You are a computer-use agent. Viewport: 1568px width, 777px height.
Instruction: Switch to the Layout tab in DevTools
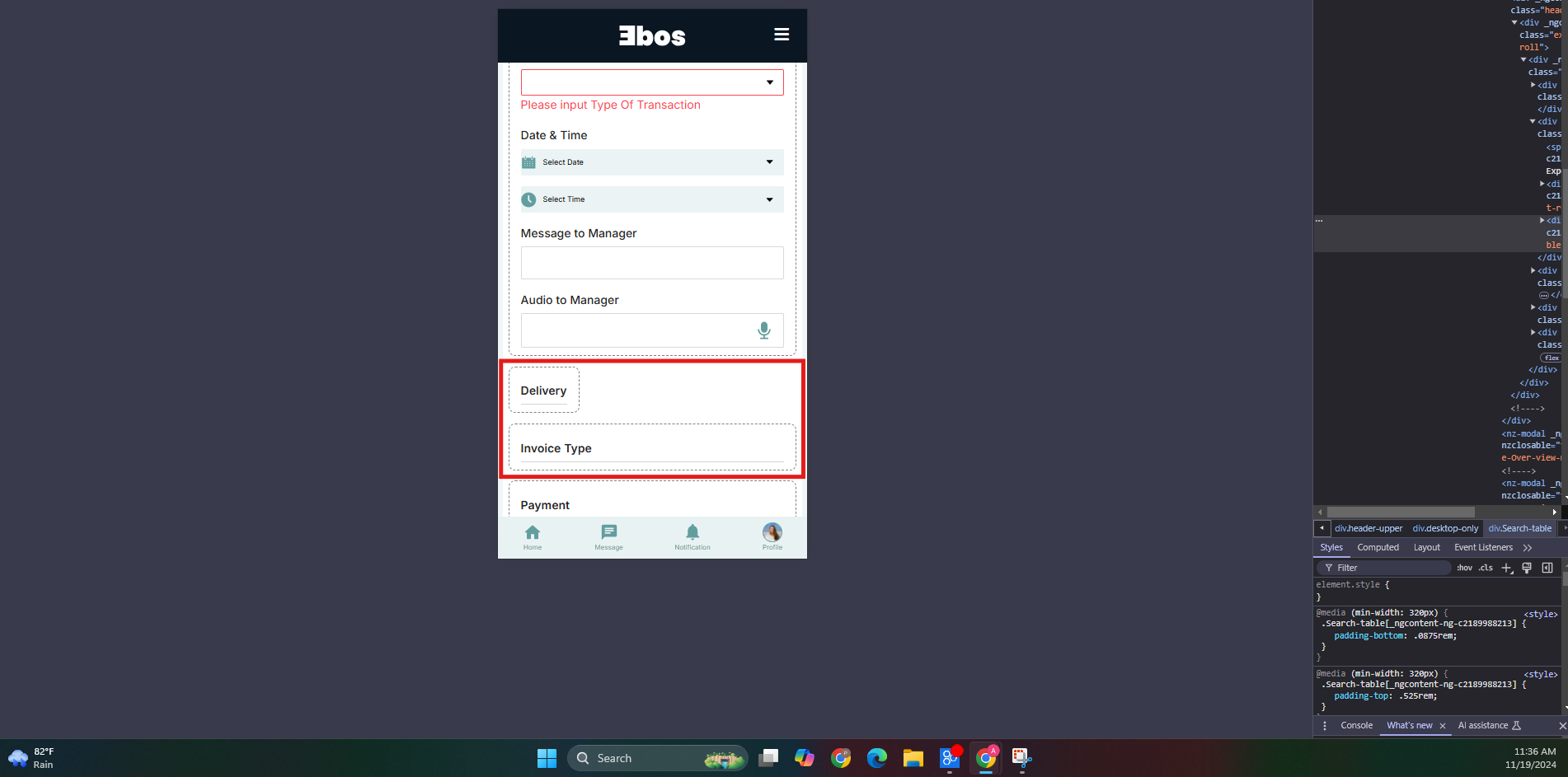(1427, 547)
